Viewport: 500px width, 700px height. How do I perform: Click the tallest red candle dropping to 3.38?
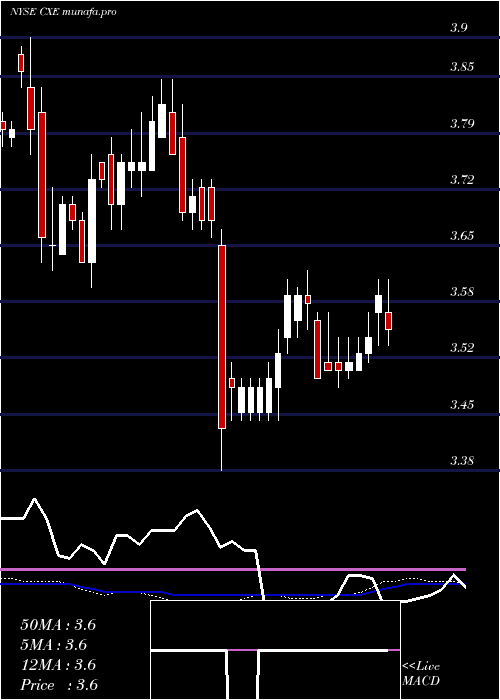tap(222, 337)
